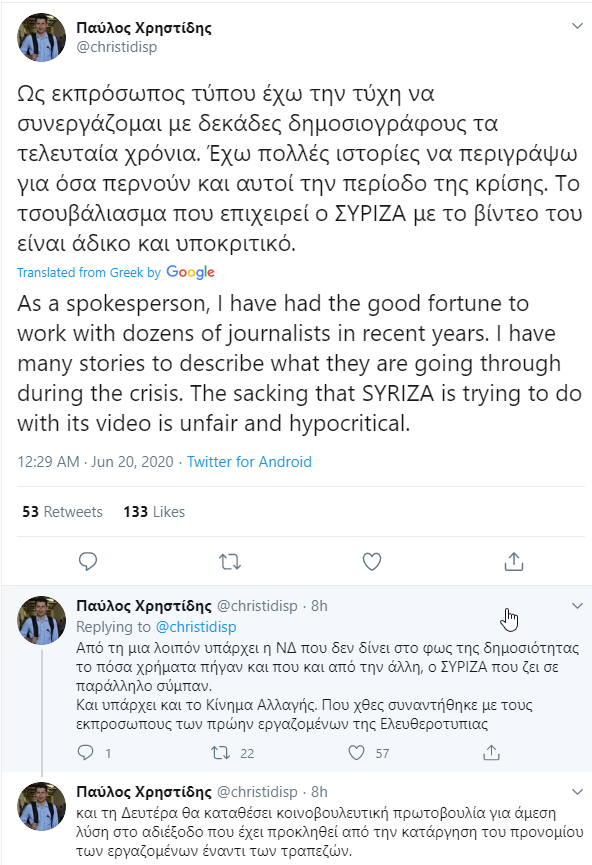
Task: Open the @christidisp mention in Replying to
Action: pyautogui.click(x=196, y=627)
